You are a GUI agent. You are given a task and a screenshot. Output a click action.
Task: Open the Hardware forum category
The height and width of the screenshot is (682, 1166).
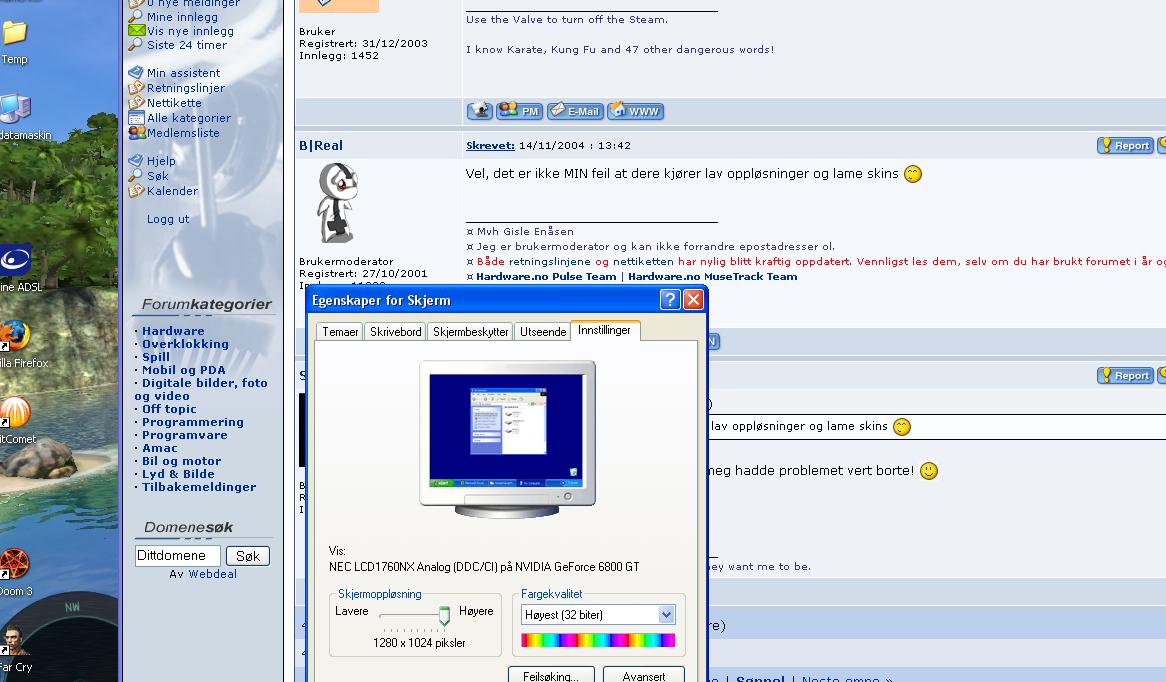coord(173,331)
